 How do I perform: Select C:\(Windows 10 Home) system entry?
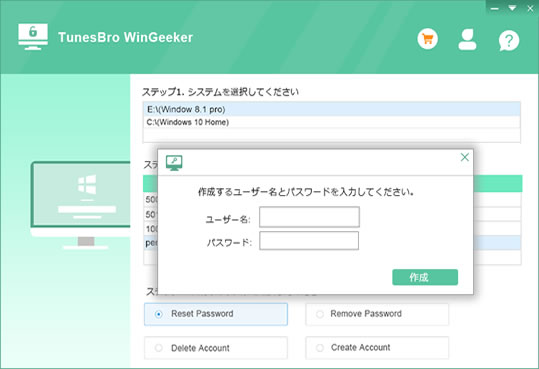[332, 122]
